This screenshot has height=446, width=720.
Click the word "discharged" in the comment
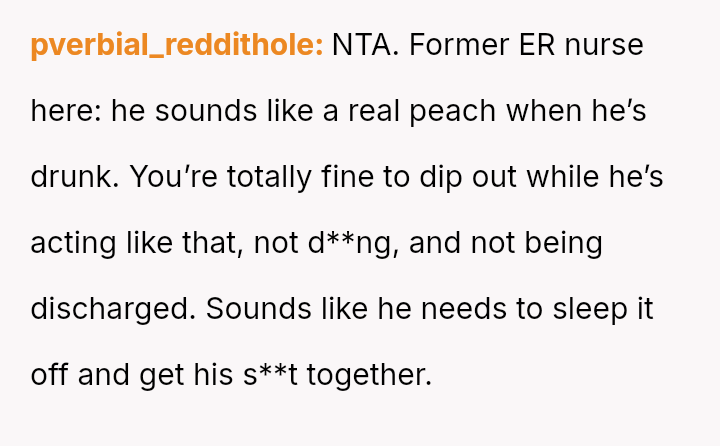(110, 309)
